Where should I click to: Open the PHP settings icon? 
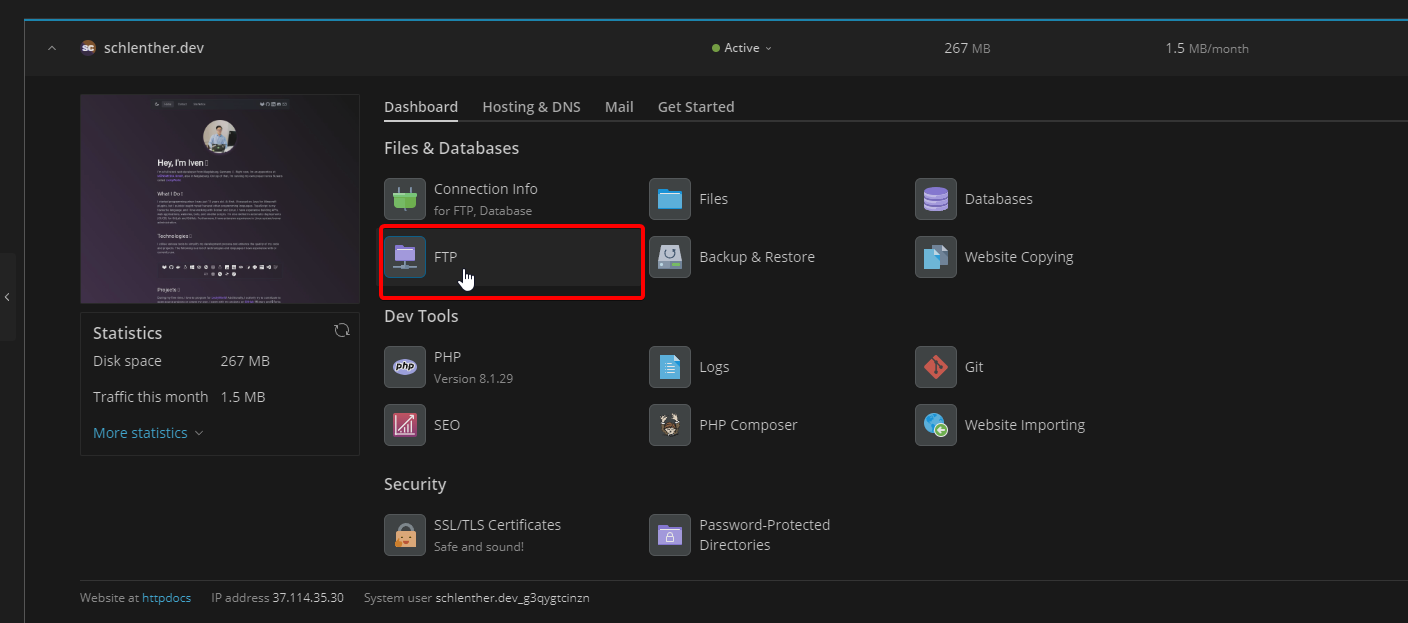pos(405,367)
